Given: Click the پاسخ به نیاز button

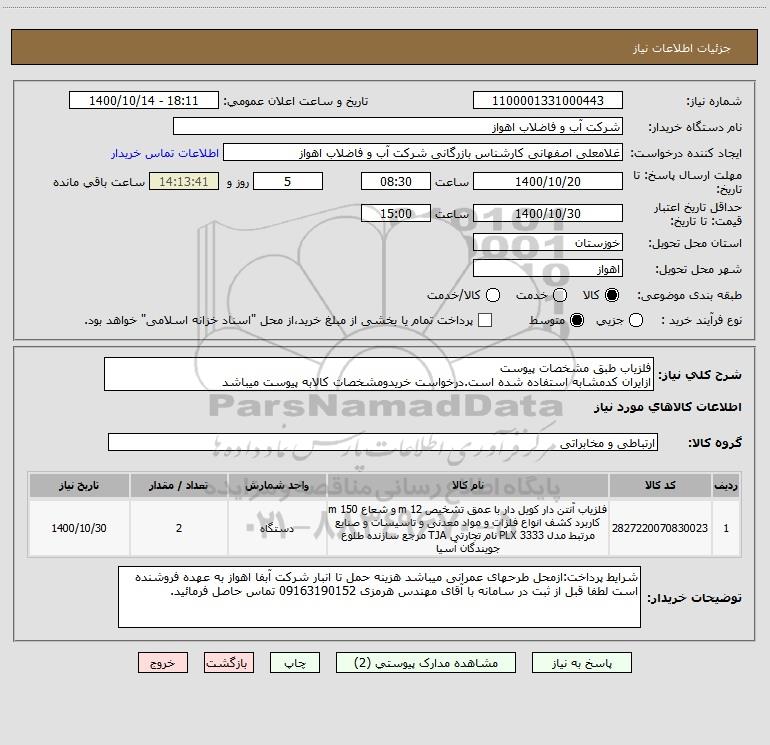Looking at the screenshot, I should 581,662.
